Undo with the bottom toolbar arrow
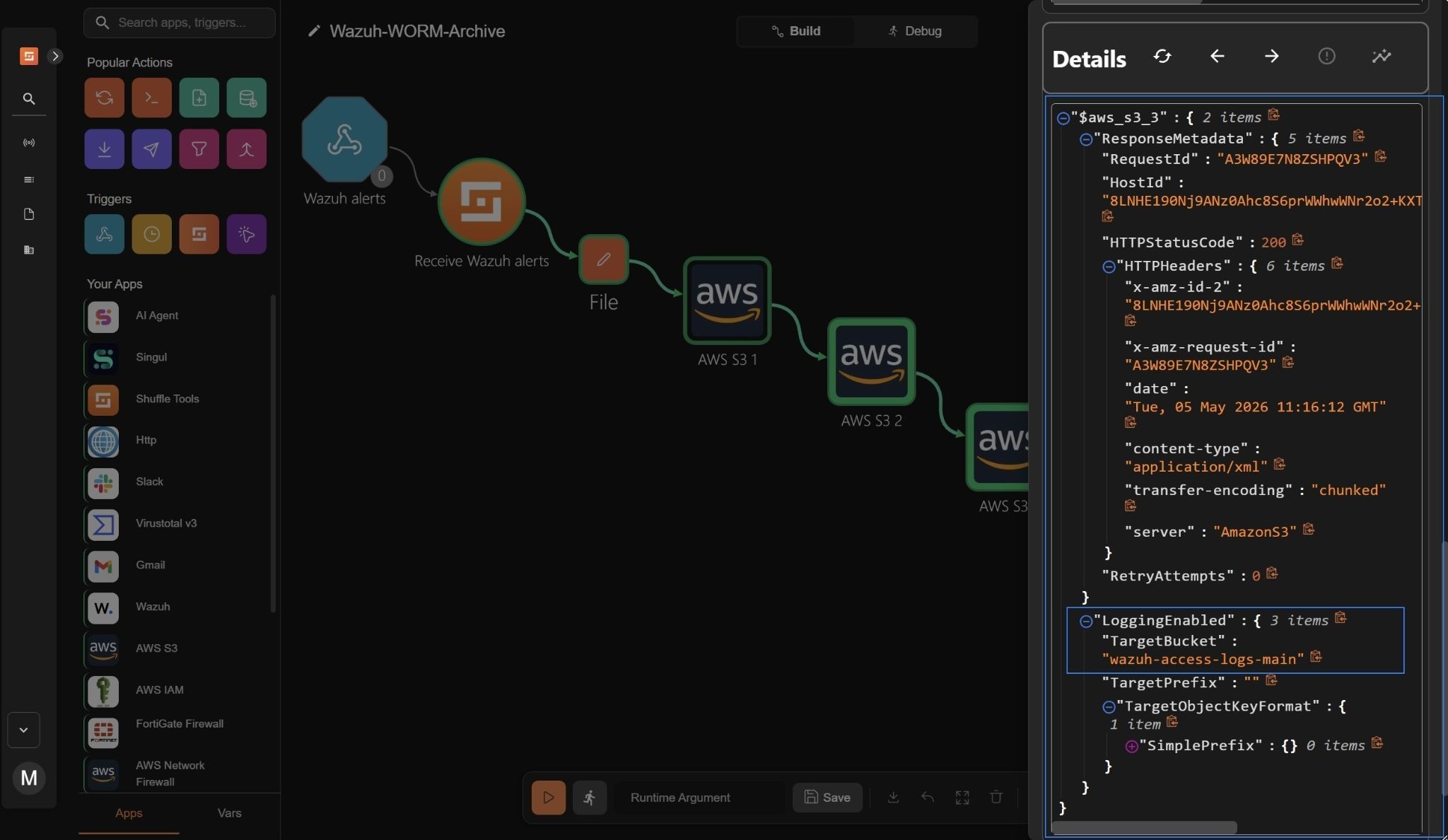Screen dimensions: 1448x840 (928, 798)
